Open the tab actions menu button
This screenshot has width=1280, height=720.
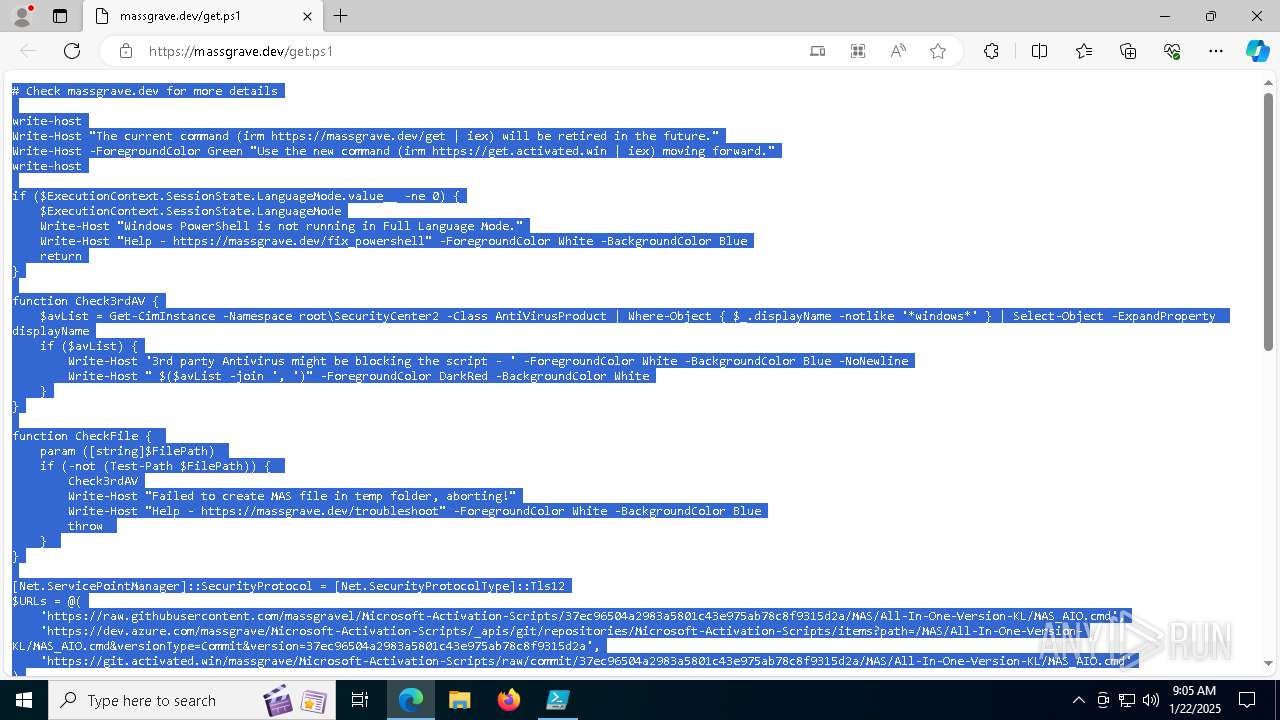coord(60,16)
